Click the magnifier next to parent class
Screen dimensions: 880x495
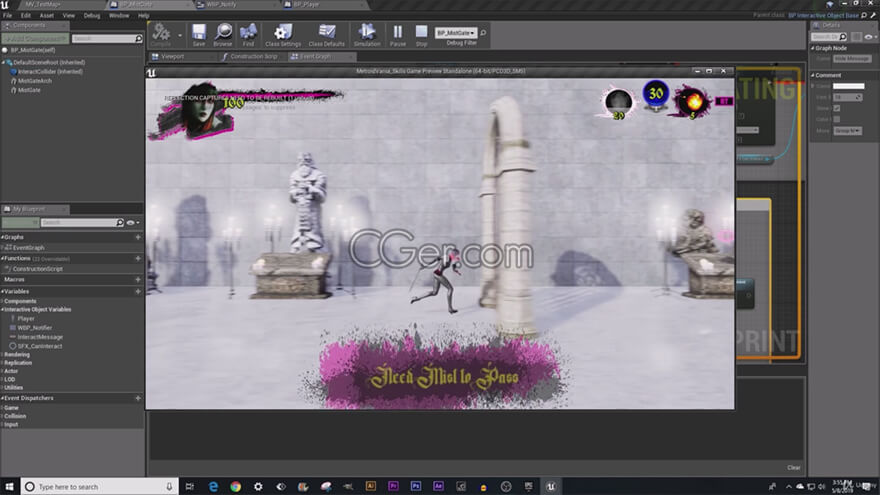(x=864, y=16)
